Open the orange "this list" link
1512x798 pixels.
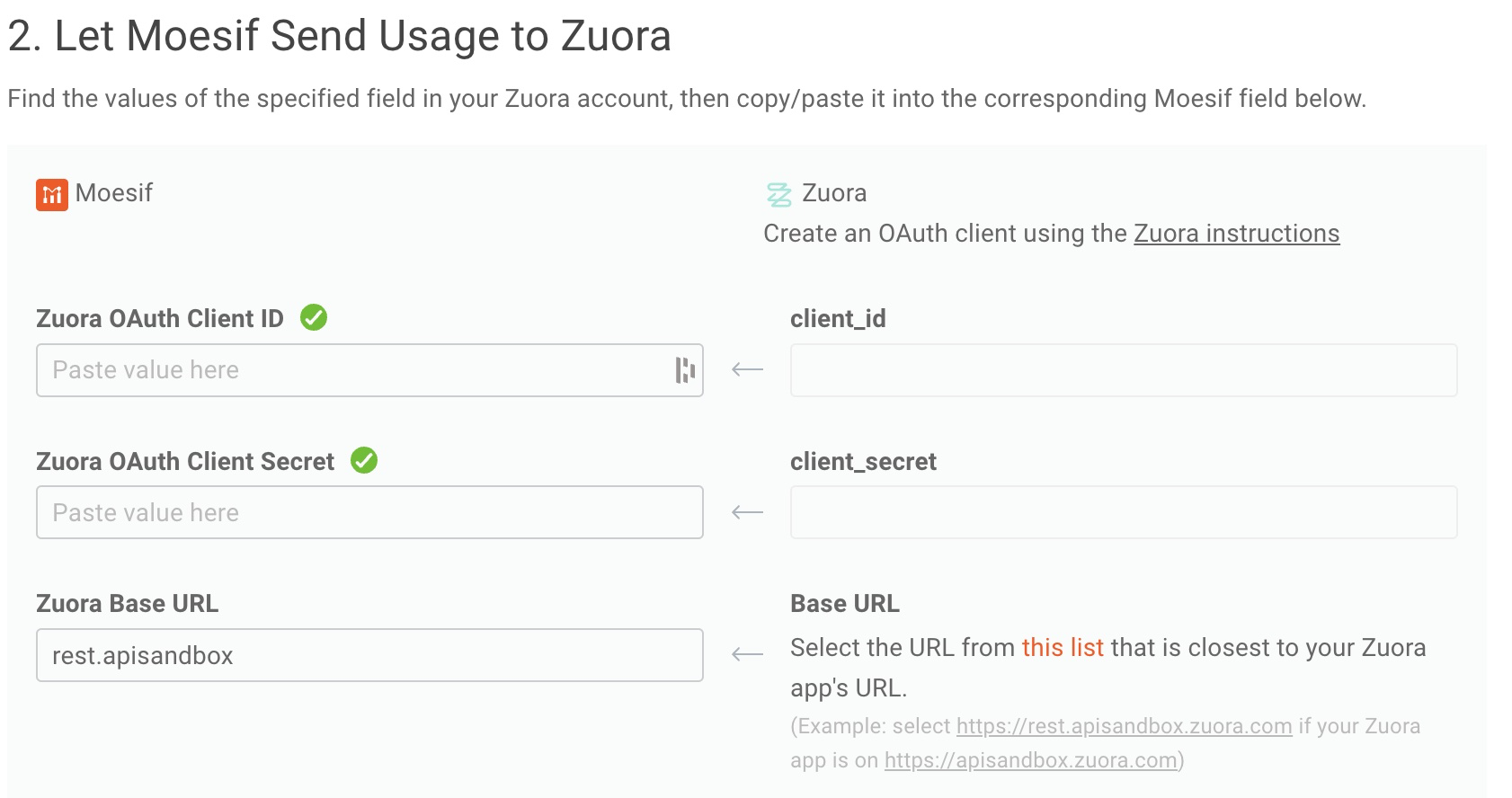[x=1063, y=648]
